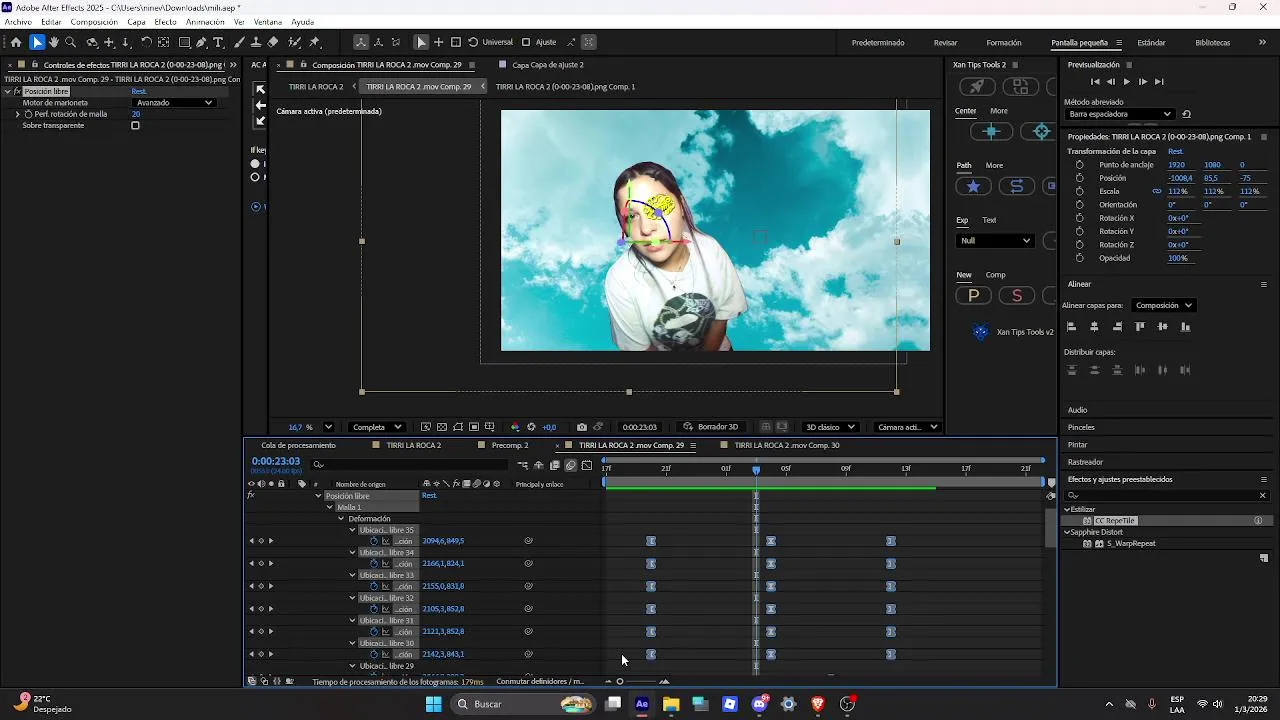Open the Alinear capas para Composición dropdown

click(x=1164, y=305)
